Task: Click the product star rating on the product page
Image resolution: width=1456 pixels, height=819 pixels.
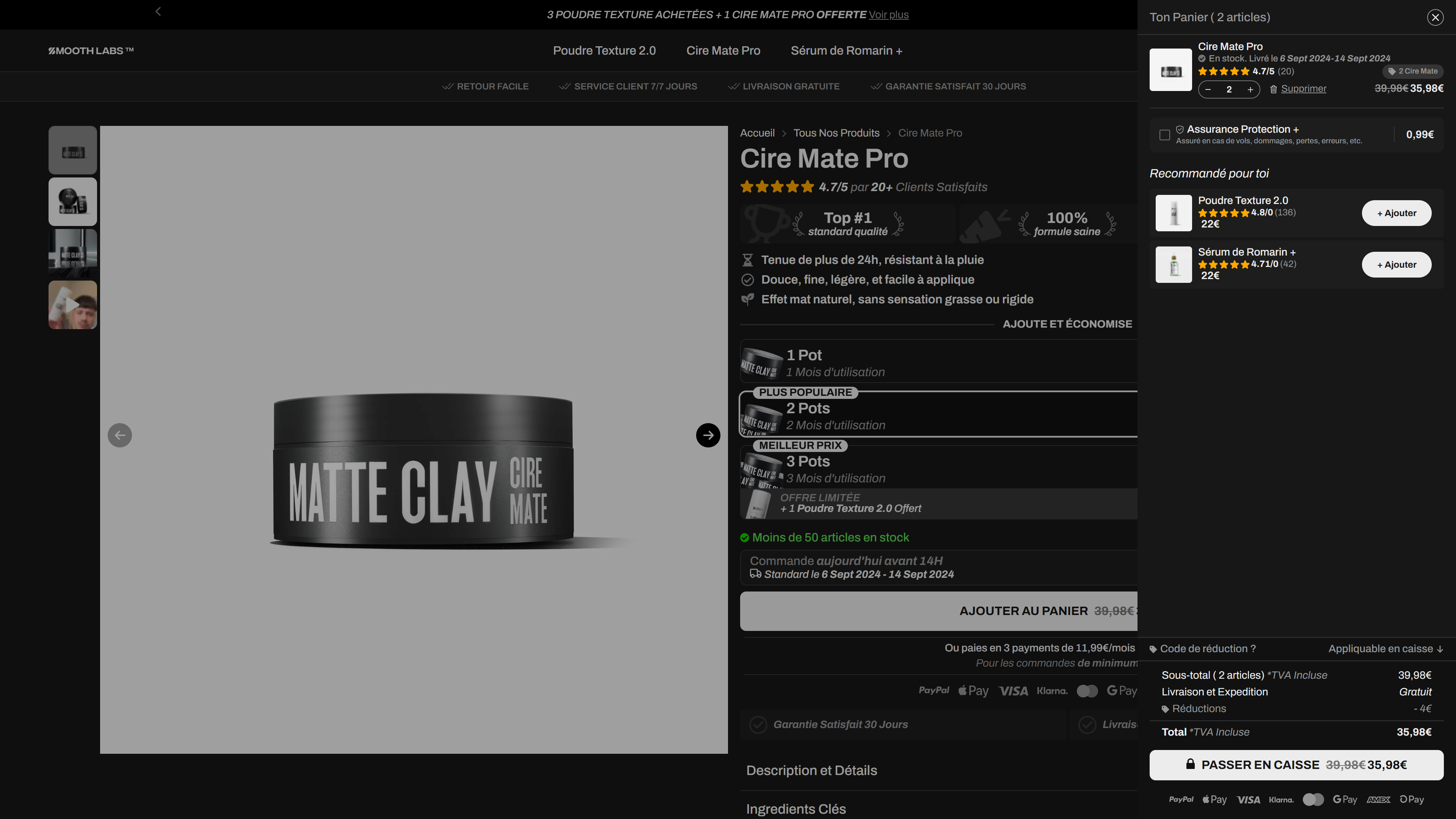Action: [x=777, y=187]
